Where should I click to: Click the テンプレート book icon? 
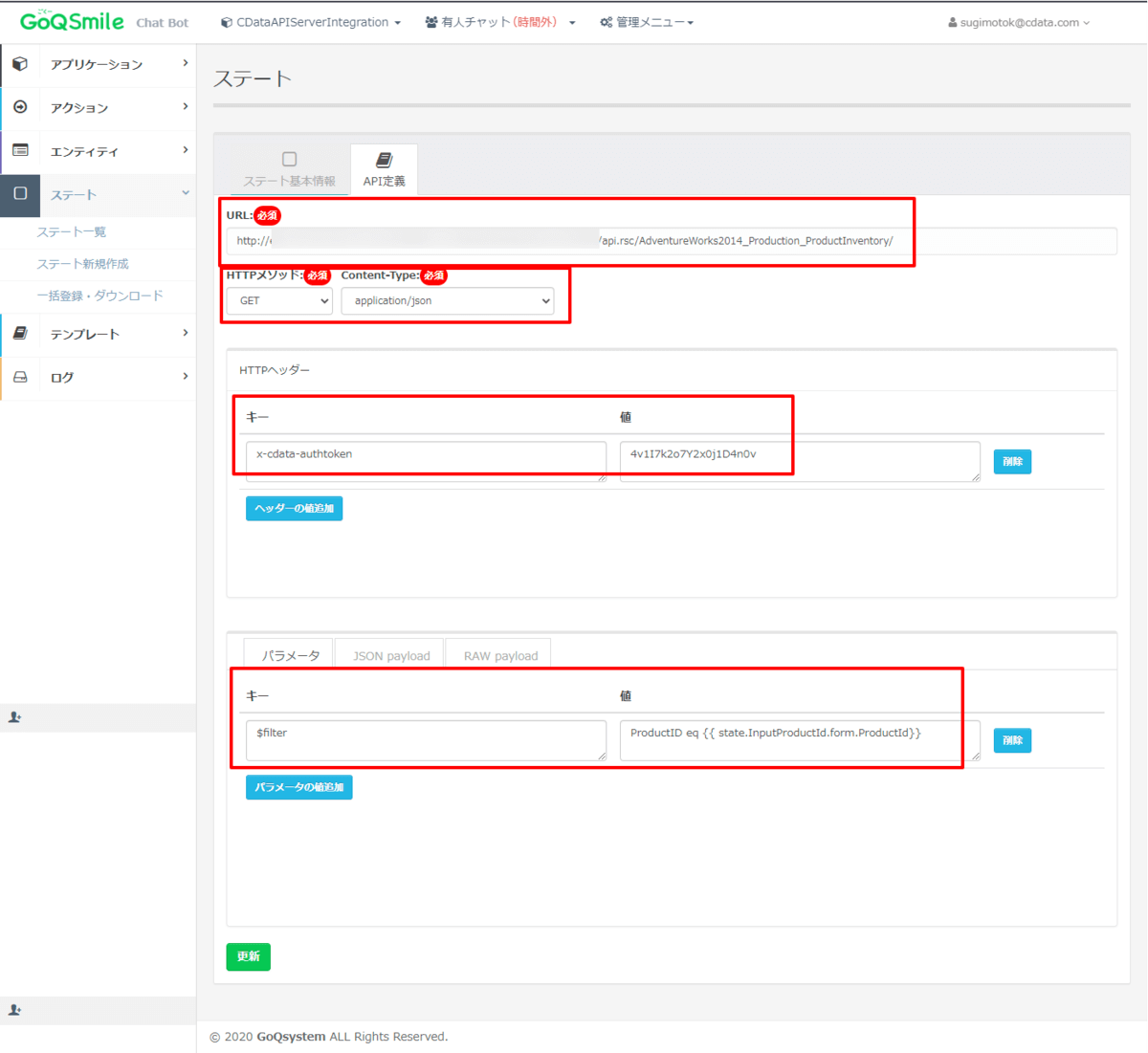[20, 334]
